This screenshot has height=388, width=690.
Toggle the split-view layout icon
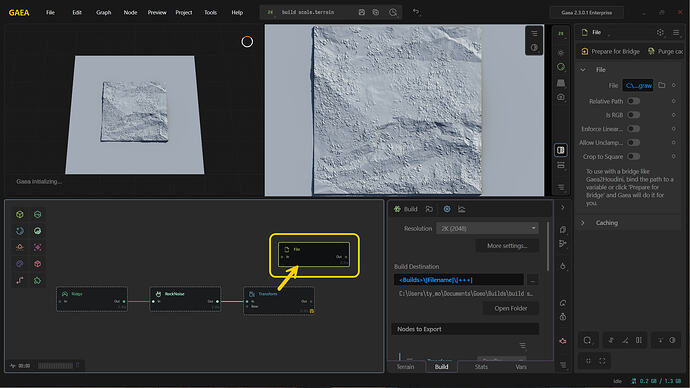pyautogui.click(x=561, y=150)
